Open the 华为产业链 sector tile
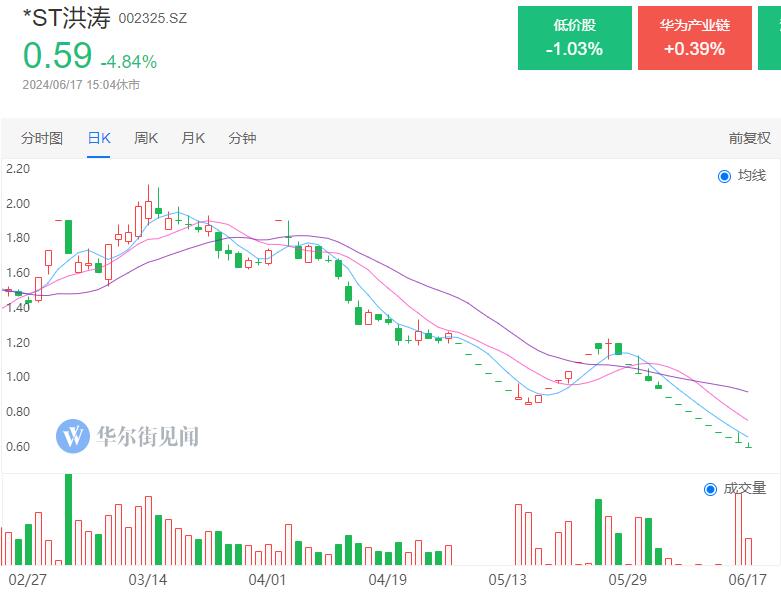Image resolution: width=781 pixels, height=594 pixels. [x=695, y=38]
